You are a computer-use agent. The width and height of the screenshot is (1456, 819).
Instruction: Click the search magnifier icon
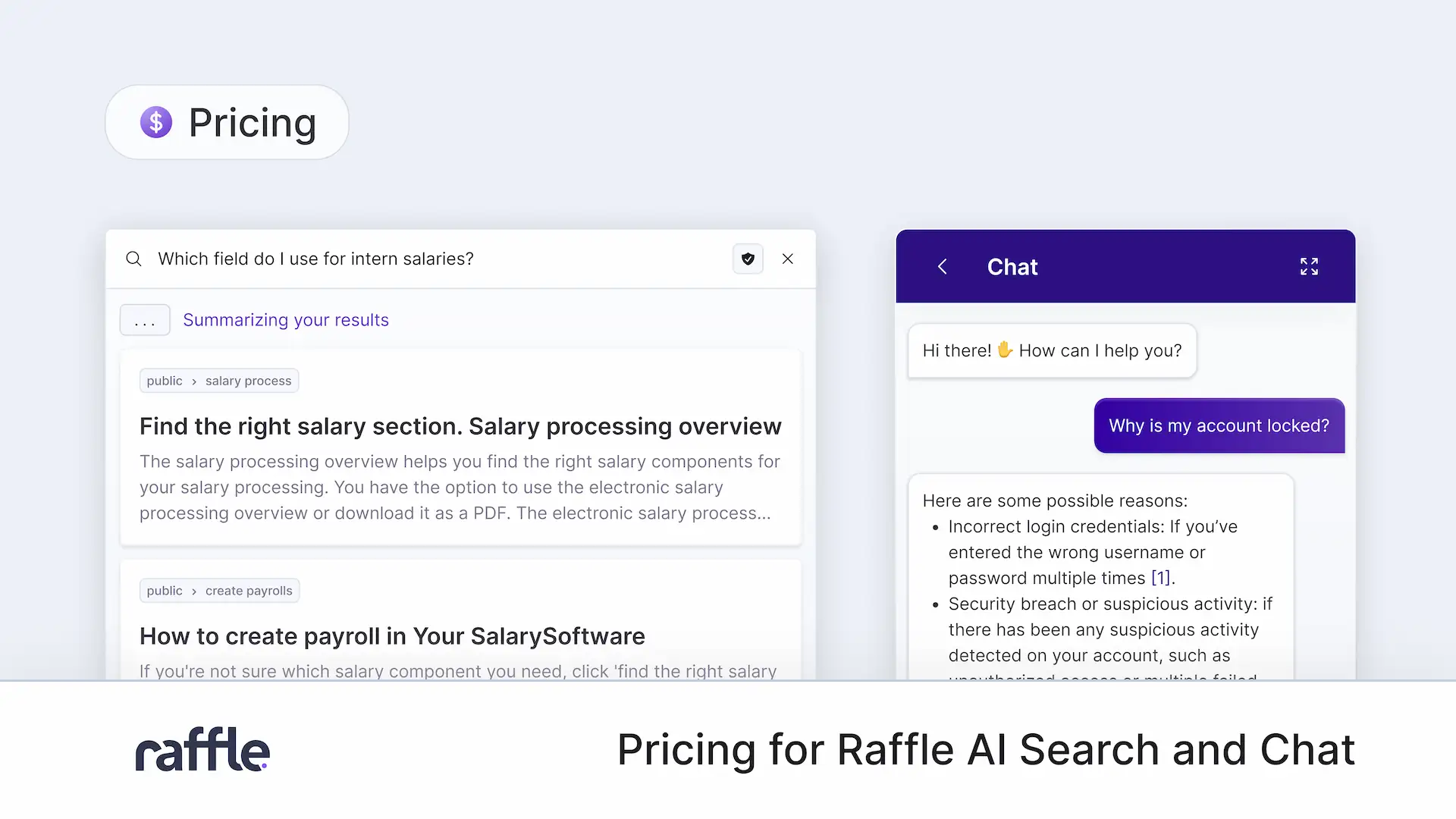tap(133, 259)
